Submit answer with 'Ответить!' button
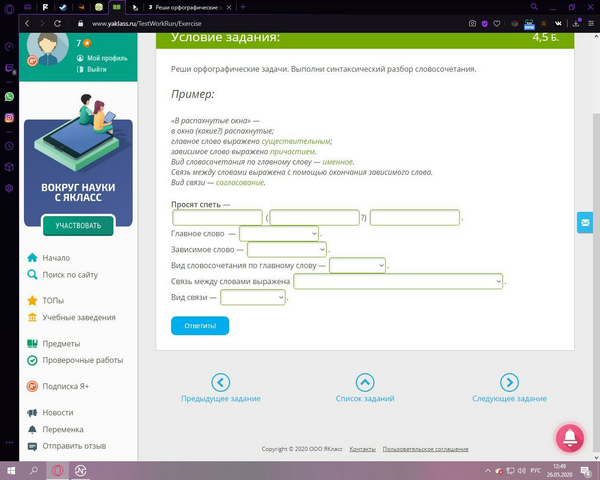 pos(200,326)
